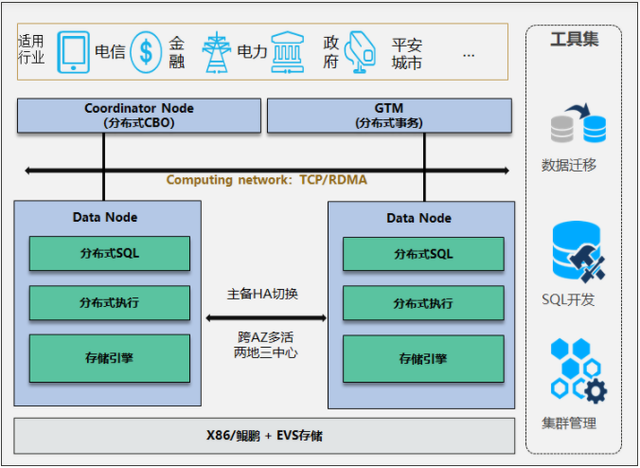
Task: Click the 数据迁移 label
Action: click(569, 165)
